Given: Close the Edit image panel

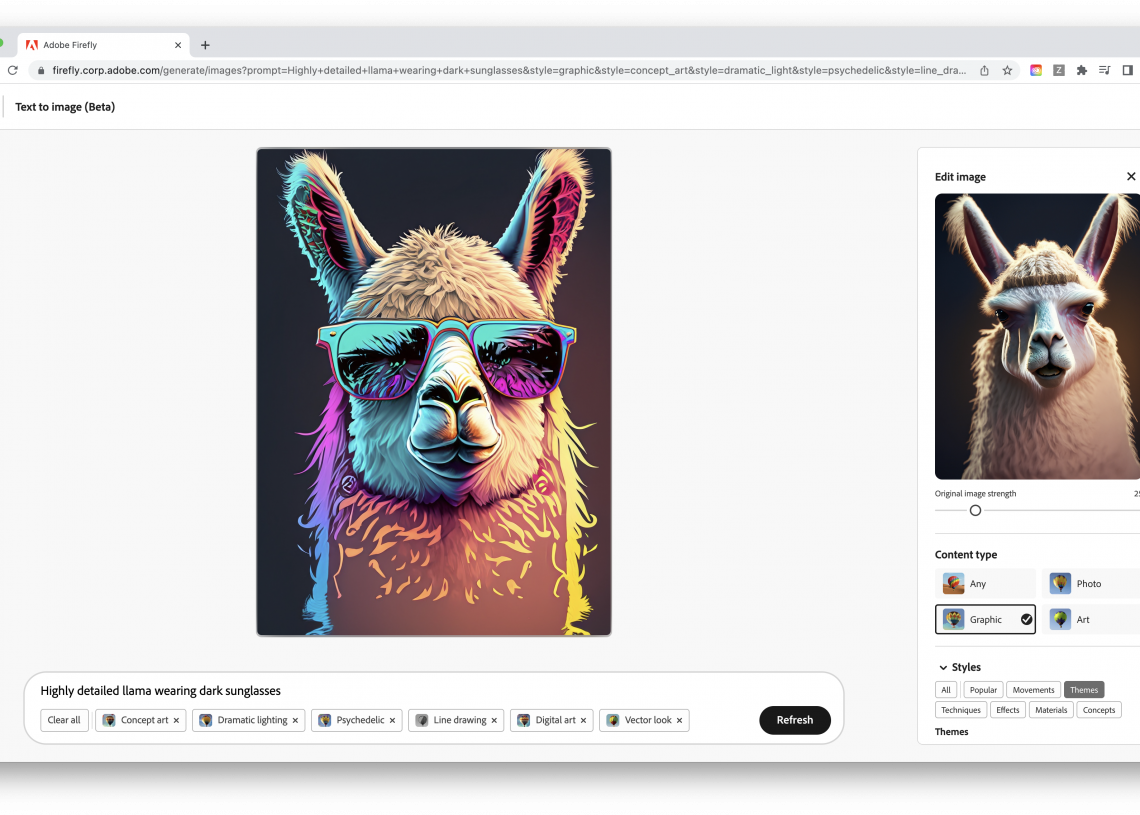Looking at the screenshot, I should coord(1131,177).
